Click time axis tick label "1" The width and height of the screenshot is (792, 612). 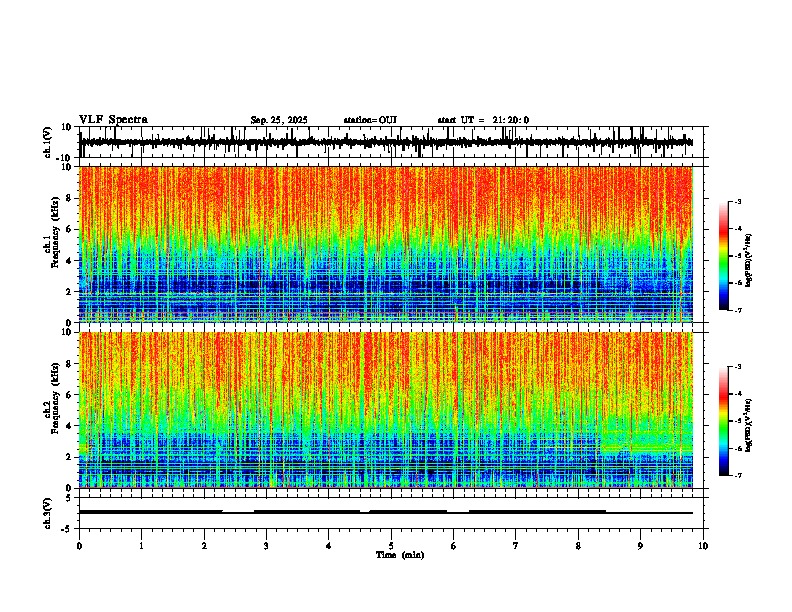tap(141, 546)
